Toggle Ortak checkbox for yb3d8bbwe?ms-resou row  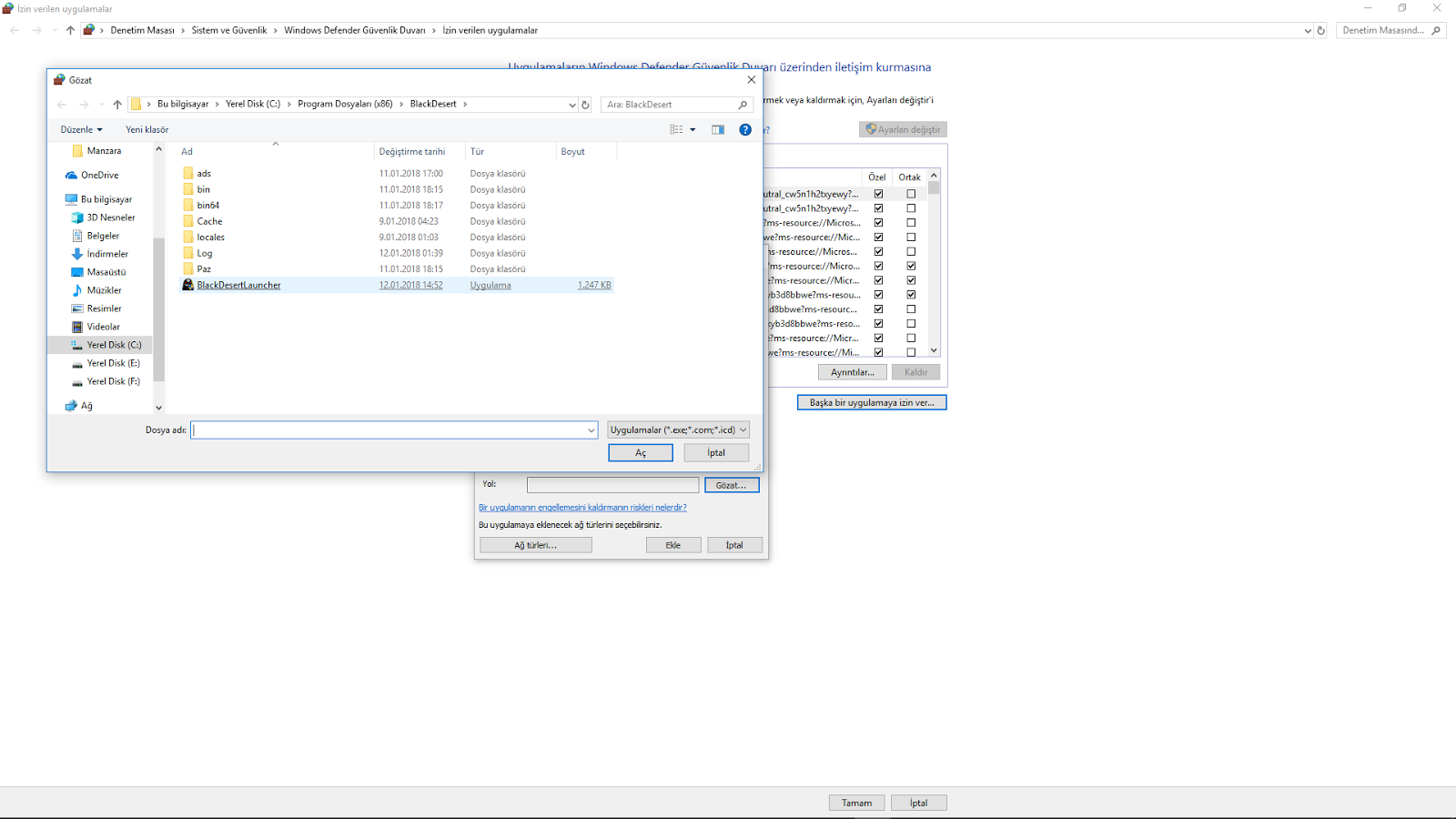tap(911, 295)
